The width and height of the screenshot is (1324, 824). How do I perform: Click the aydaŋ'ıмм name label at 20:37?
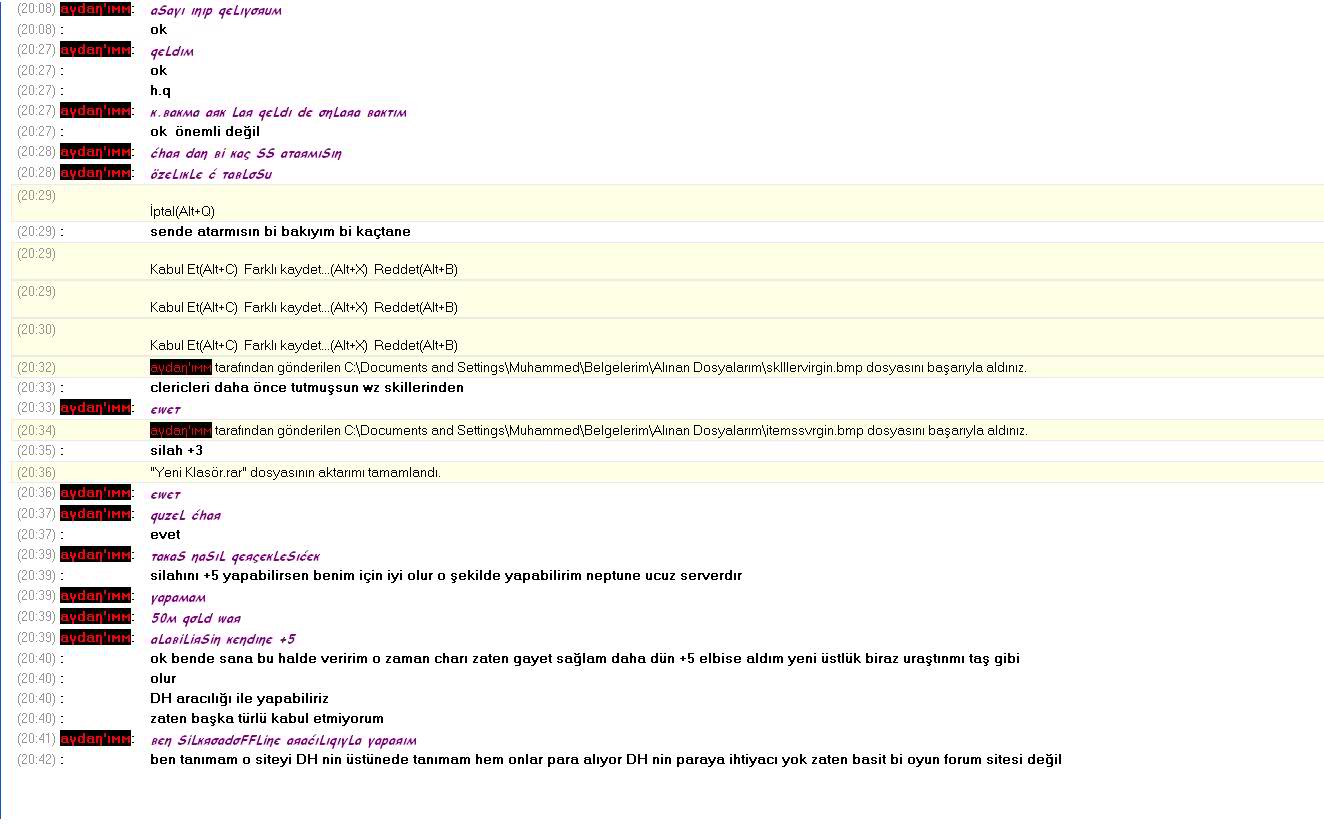coord(96,514)
